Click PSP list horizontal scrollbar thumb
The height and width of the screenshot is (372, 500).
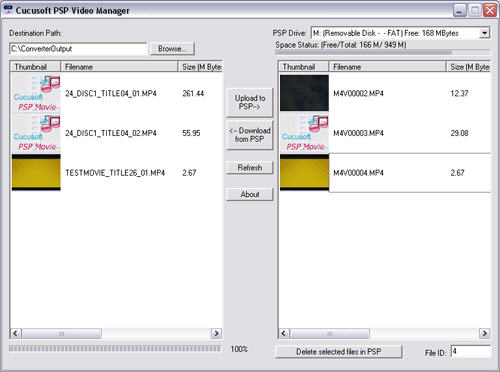pos(330,333)
